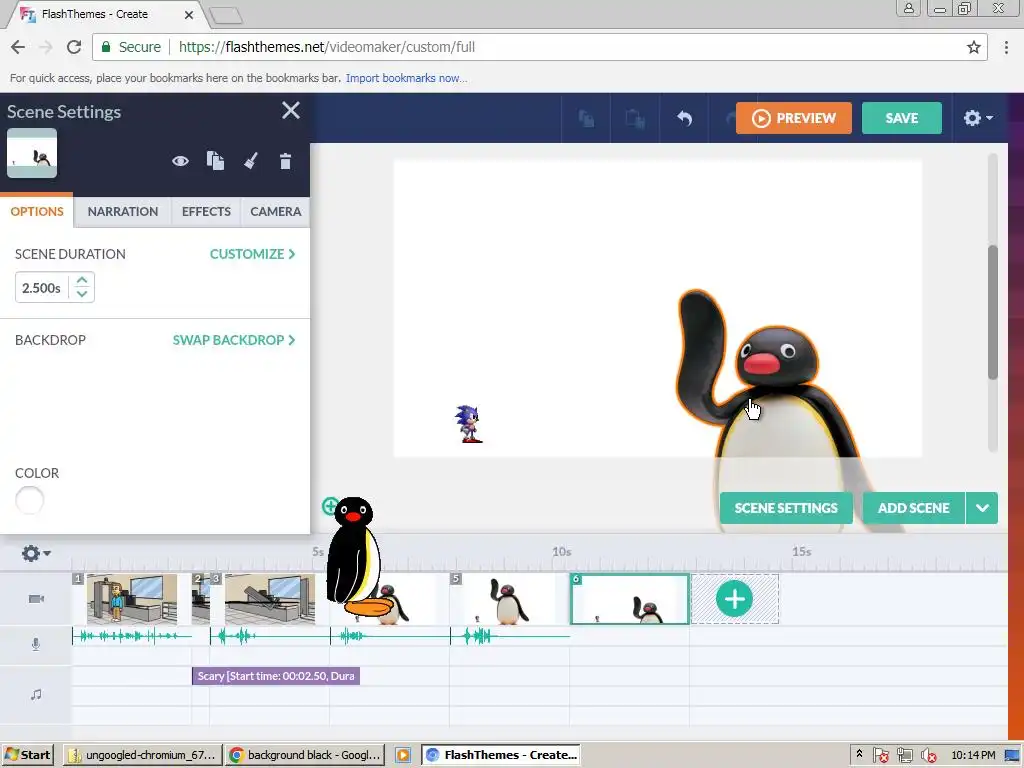Screen dimensions: 1024x768
Task: Select scene 3 thumbnail in timeline
Action: 270,599
